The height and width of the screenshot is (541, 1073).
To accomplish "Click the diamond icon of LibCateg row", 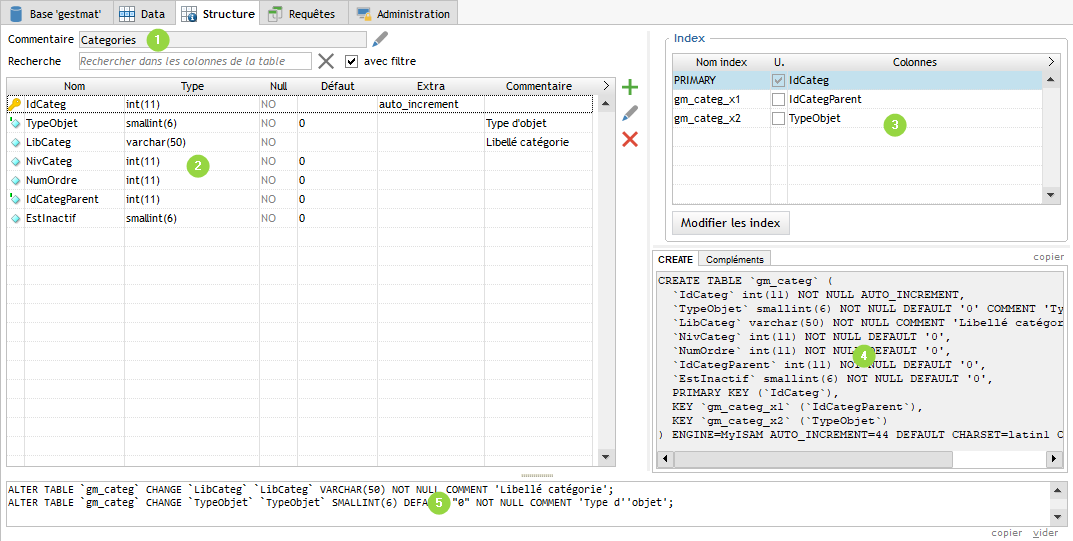I will click(x=15, y=142).
